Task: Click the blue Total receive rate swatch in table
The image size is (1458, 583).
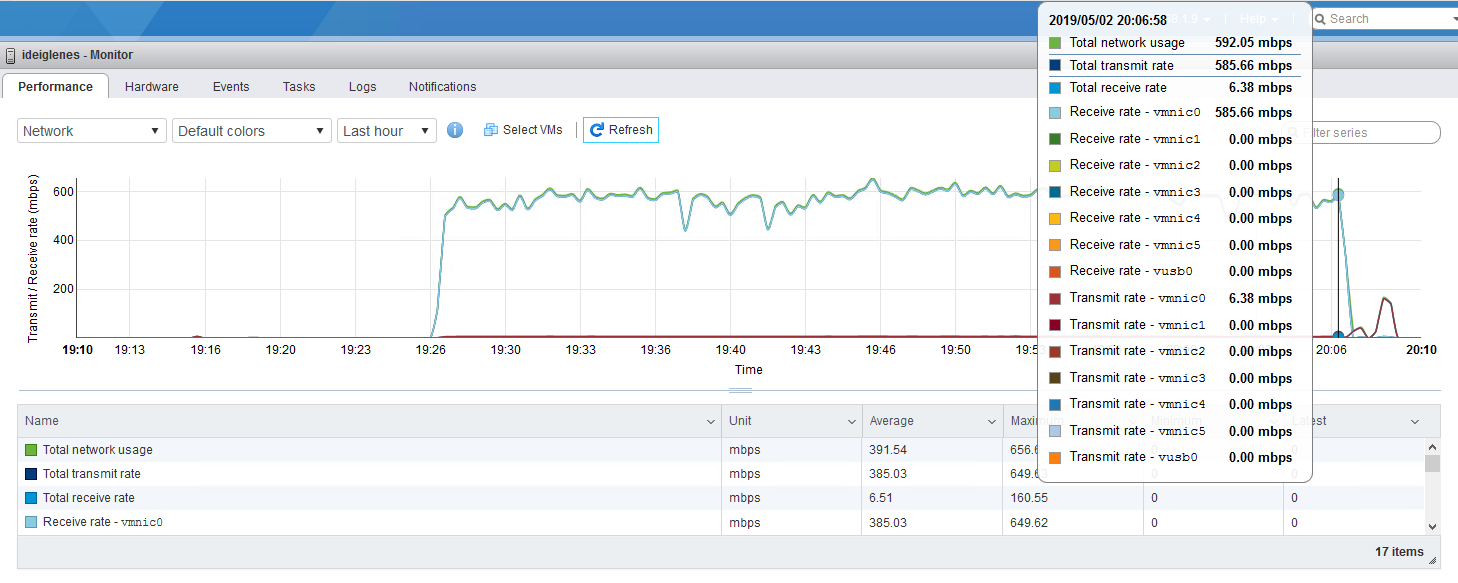Action: 31,498
